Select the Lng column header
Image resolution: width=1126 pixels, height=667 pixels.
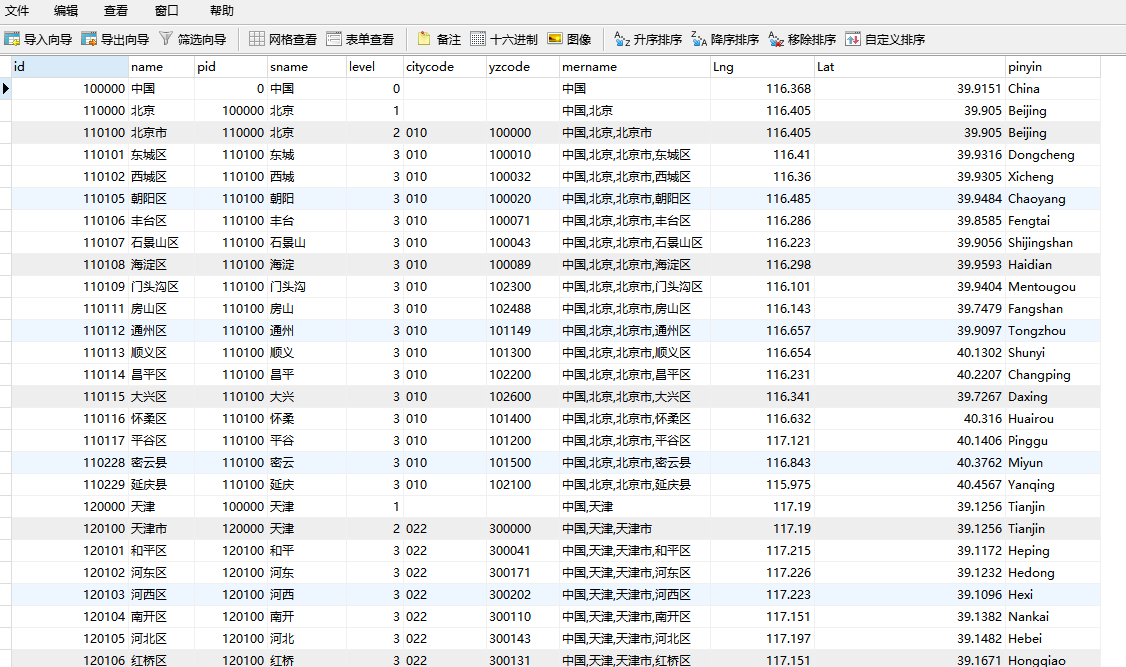(763, 67)
